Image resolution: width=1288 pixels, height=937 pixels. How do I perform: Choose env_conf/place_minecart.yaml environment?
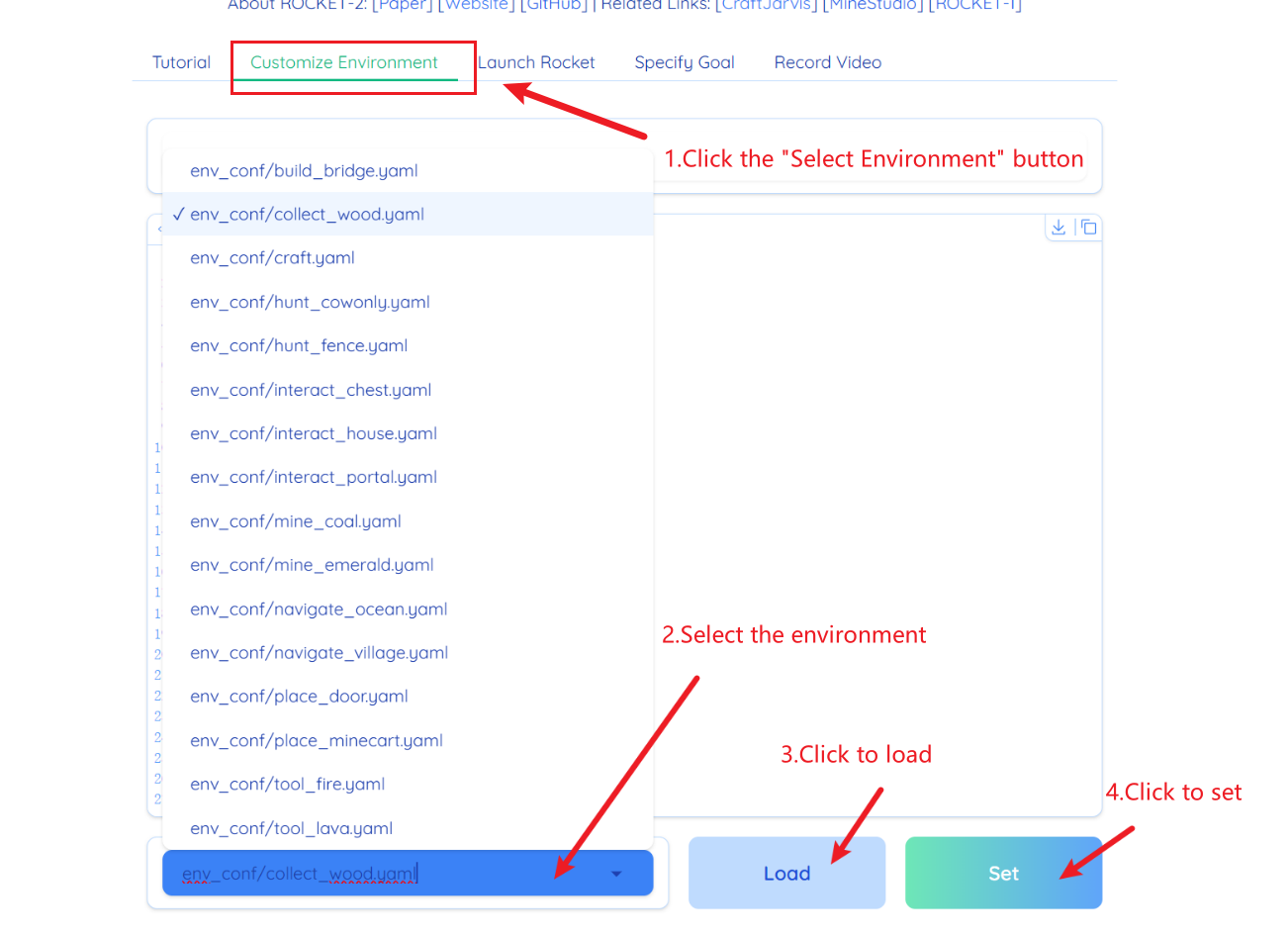point(317,741)
